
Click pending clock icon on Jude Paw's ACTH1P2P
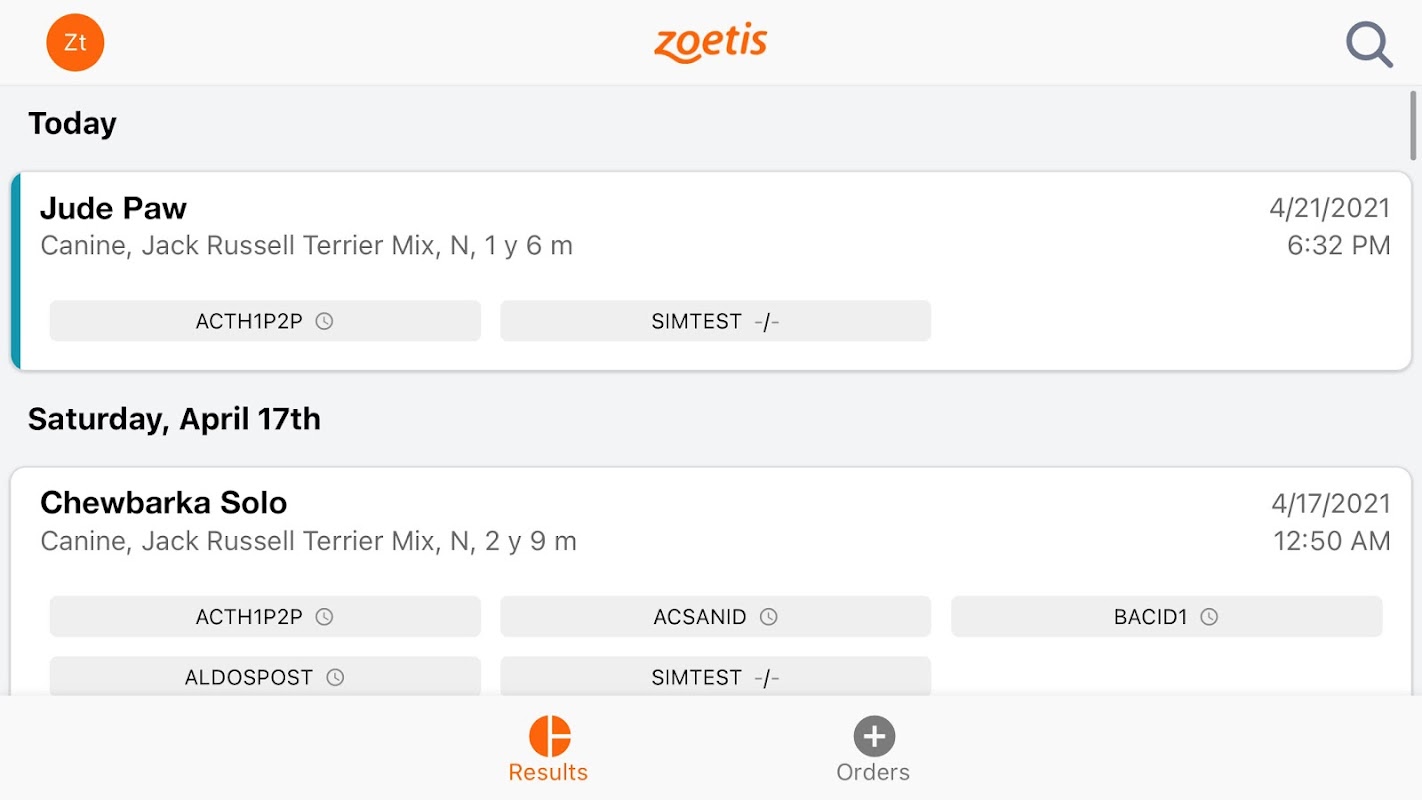pos(324,321)
